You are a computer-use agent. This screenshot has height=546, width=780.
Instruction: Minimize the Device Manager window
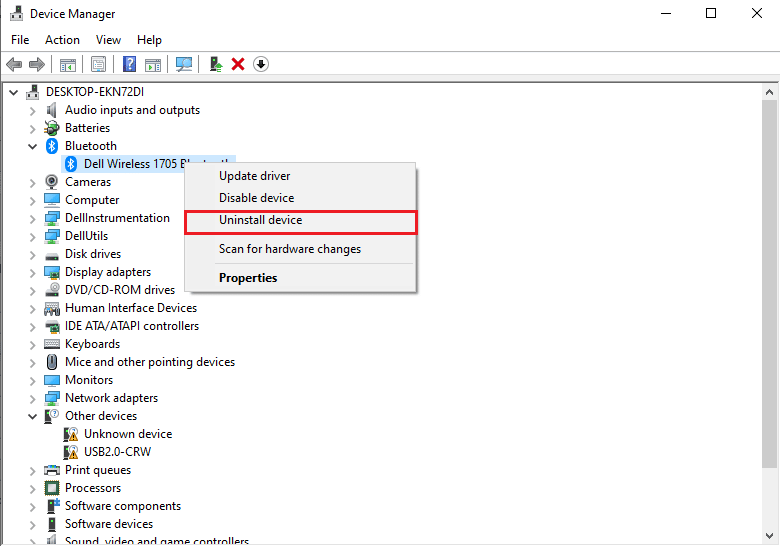pos(666,13)
